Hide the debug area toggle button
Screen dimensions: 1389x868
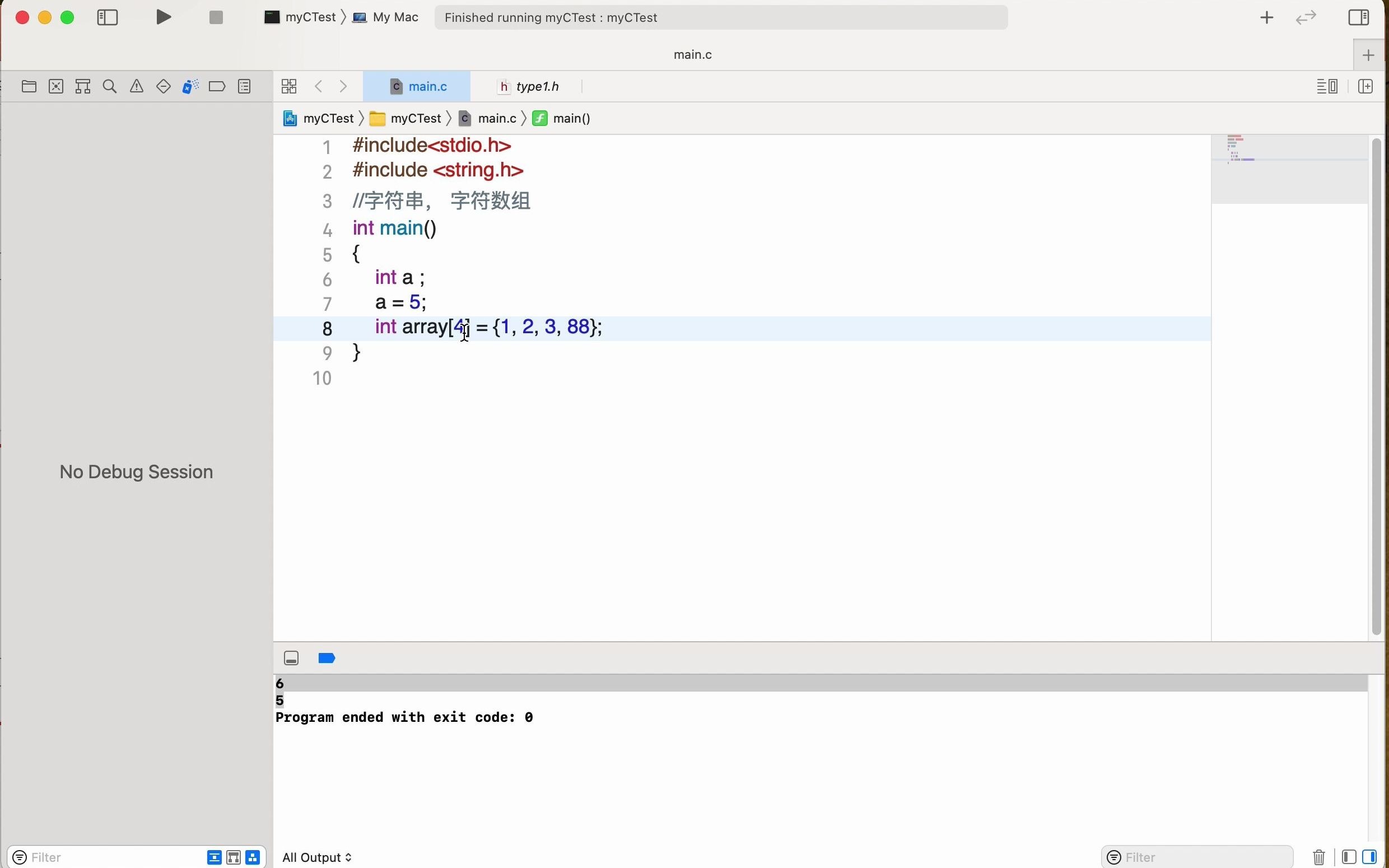pos(292,658)
